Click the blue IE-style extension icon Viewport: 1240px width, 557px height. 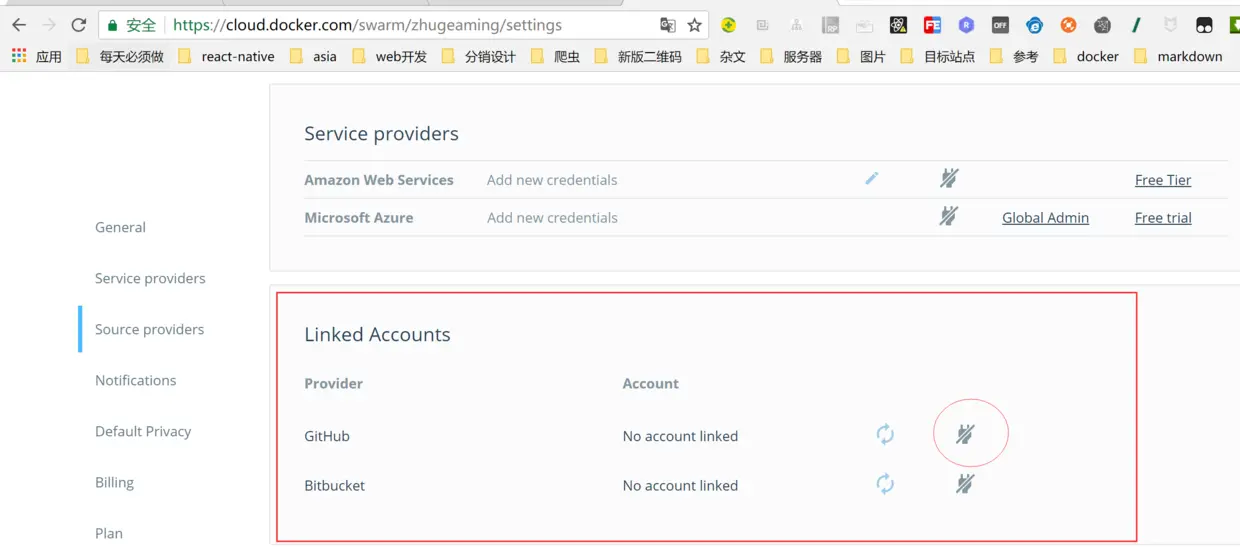[x=1034, y=25]
